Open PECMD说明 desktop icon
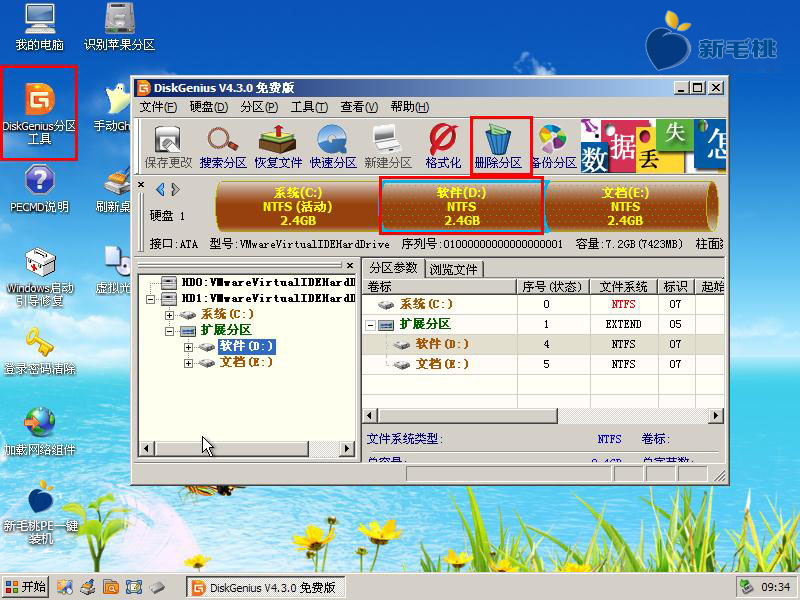The width and height of the screenshot is (800, 600). tap(39, 189)
